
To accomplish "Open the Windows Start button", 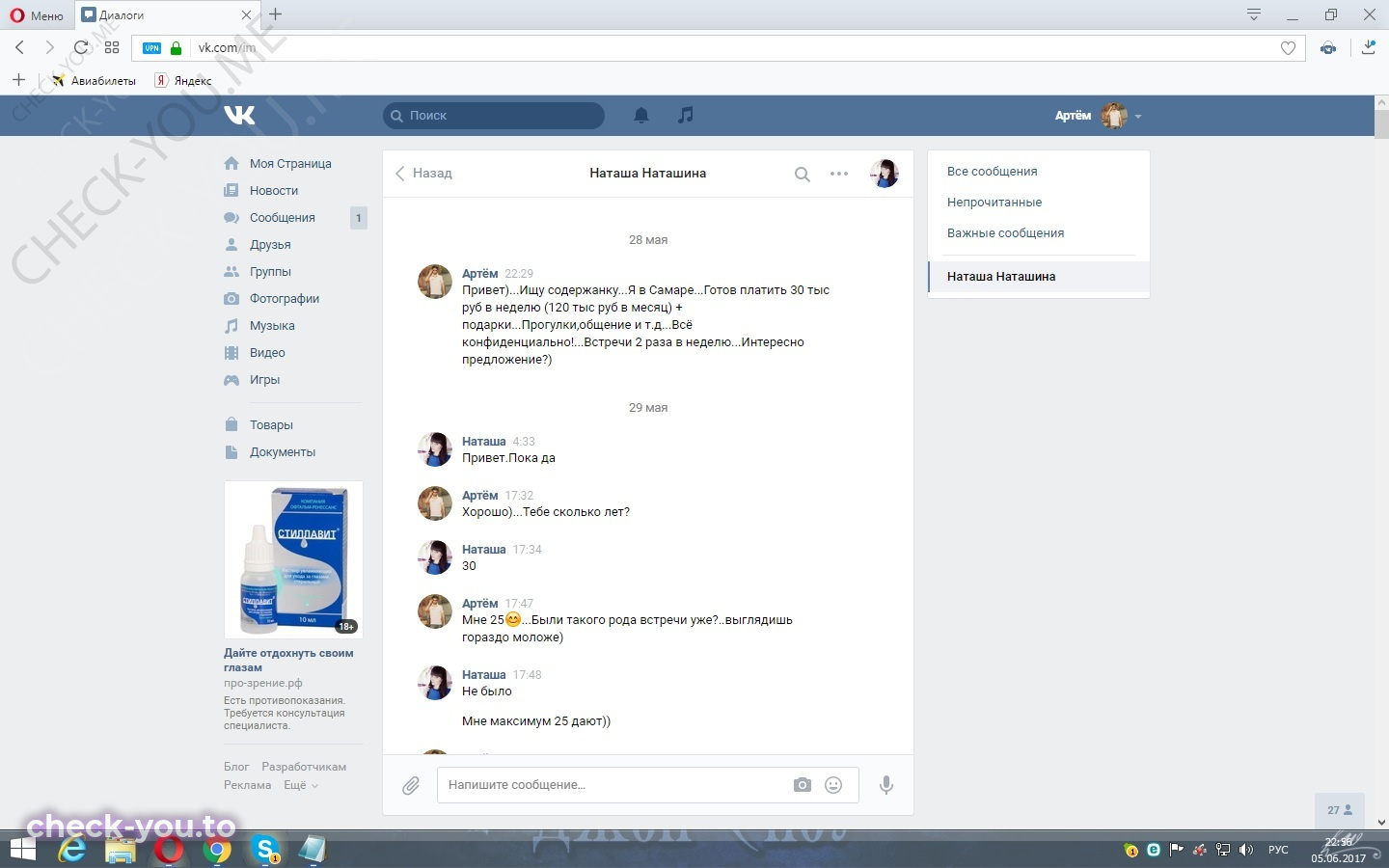I will coord(22,850).
